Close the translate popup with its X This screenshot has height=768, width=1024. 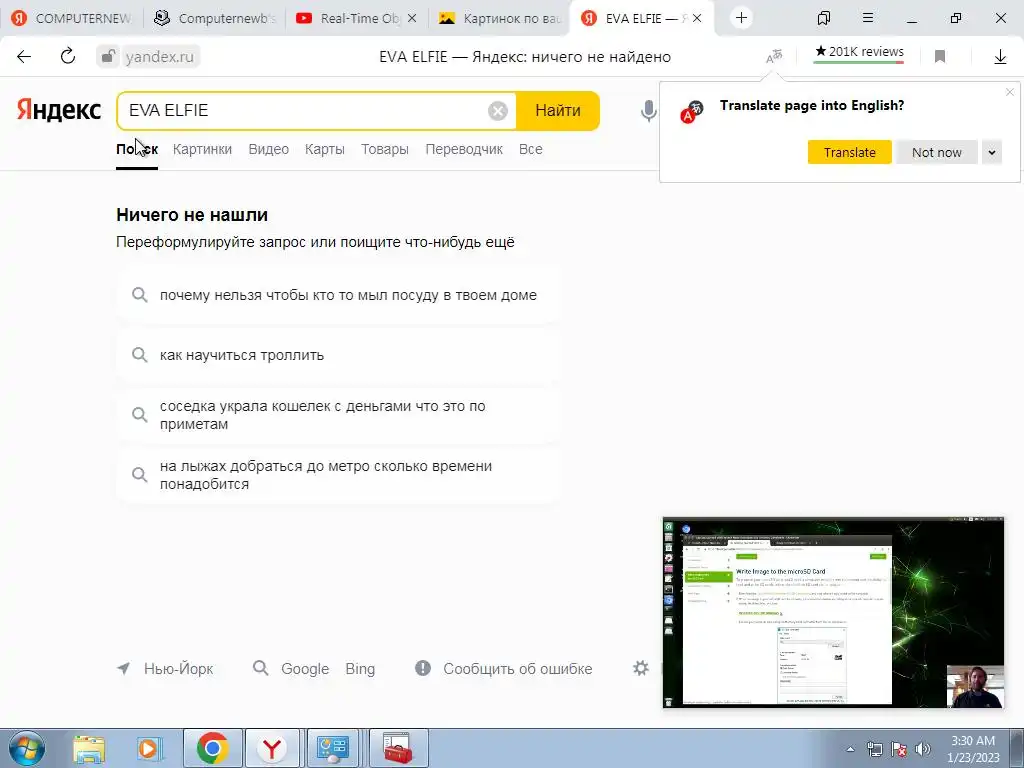[x=1010, y=92]
